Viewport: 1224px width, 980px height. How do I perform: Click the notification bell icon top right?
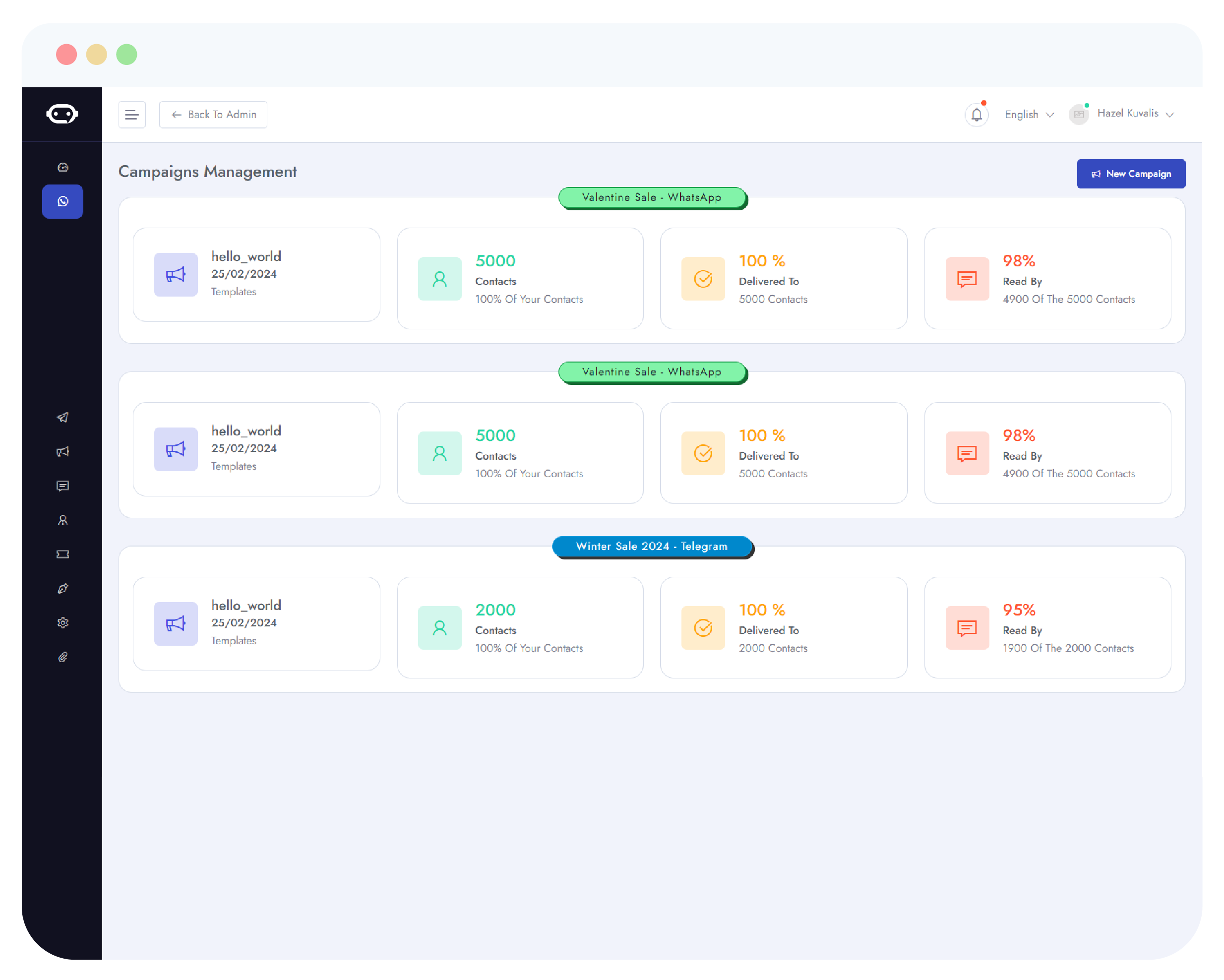975,113
